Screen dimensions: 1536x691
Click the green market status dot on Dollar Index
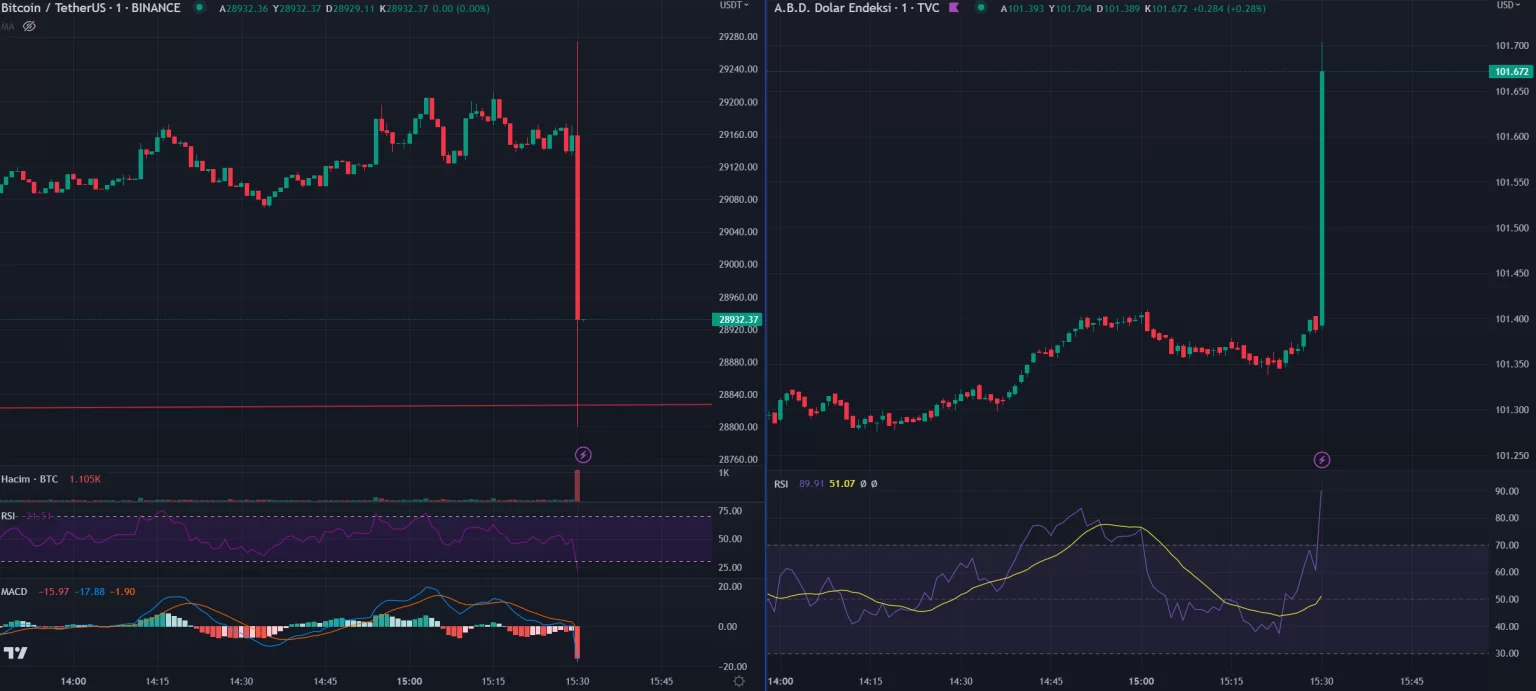pos(980,8)
